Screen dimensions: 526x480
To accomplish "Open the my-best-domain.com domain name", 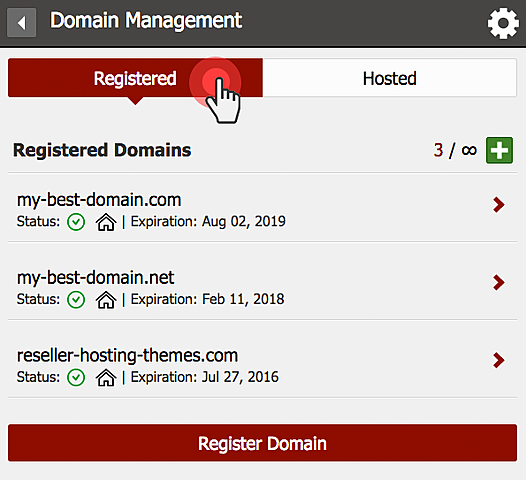I will click(x=99, y=200).
